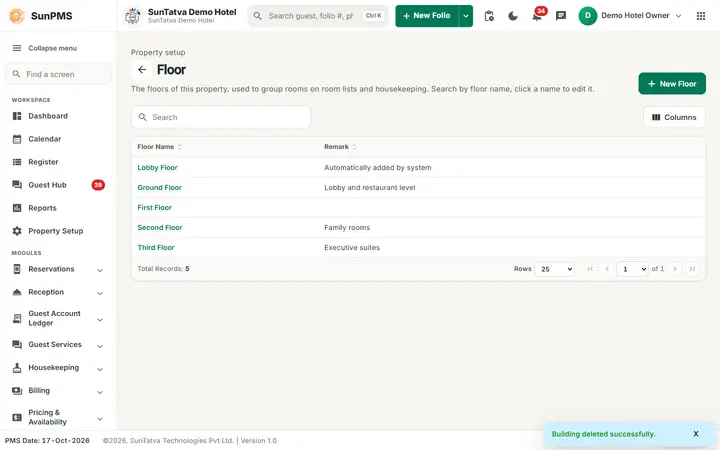This screenshot has height=450, width=720.
Task: Click the Reception bell icon
Action: tap(17, 292)
